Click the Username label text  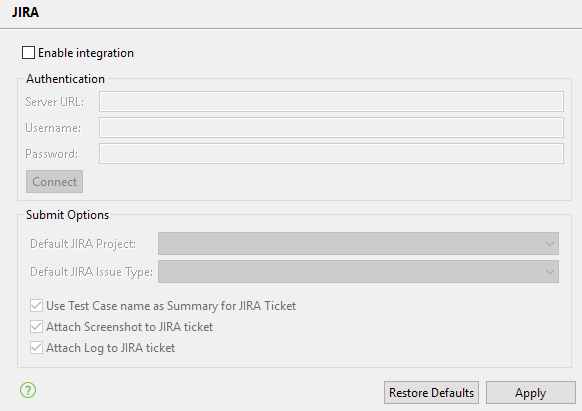pyautogui.click(x=53, y=128)
